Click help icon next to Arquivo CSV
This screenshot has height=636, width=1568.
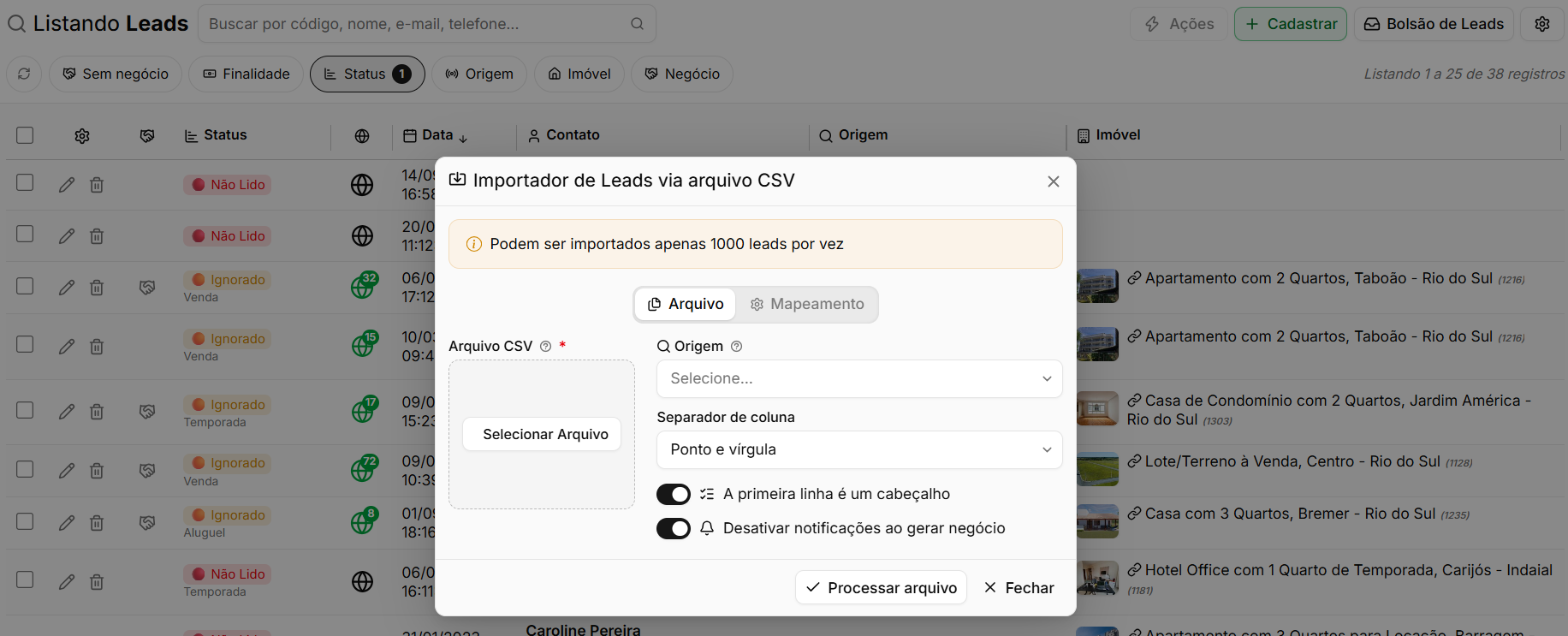point(545,347)
